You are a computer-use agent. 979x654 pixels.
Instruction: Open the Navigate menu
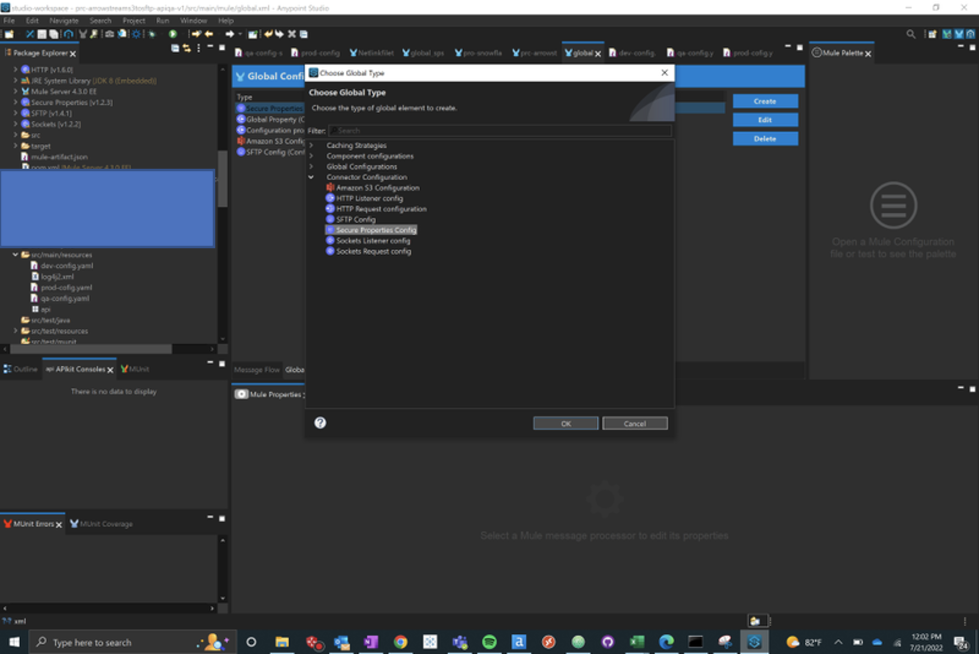click(x=64, y=21)
